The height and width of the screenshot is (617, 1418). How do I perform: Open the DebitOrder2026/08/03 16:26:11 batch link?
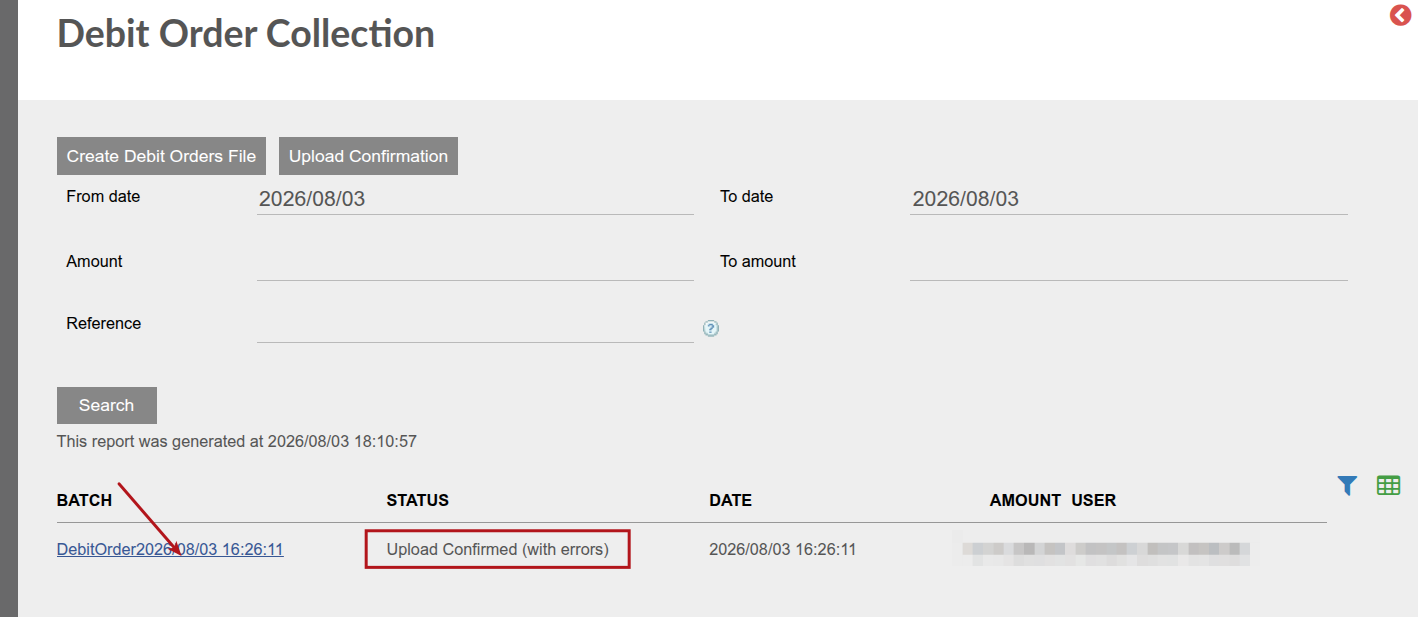[x=170, y=549]
